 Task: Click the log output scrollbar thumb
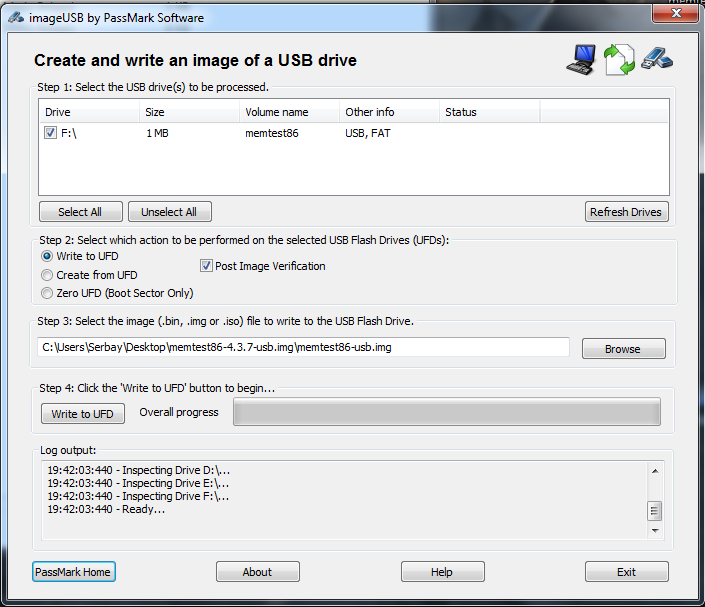(654, 511)
